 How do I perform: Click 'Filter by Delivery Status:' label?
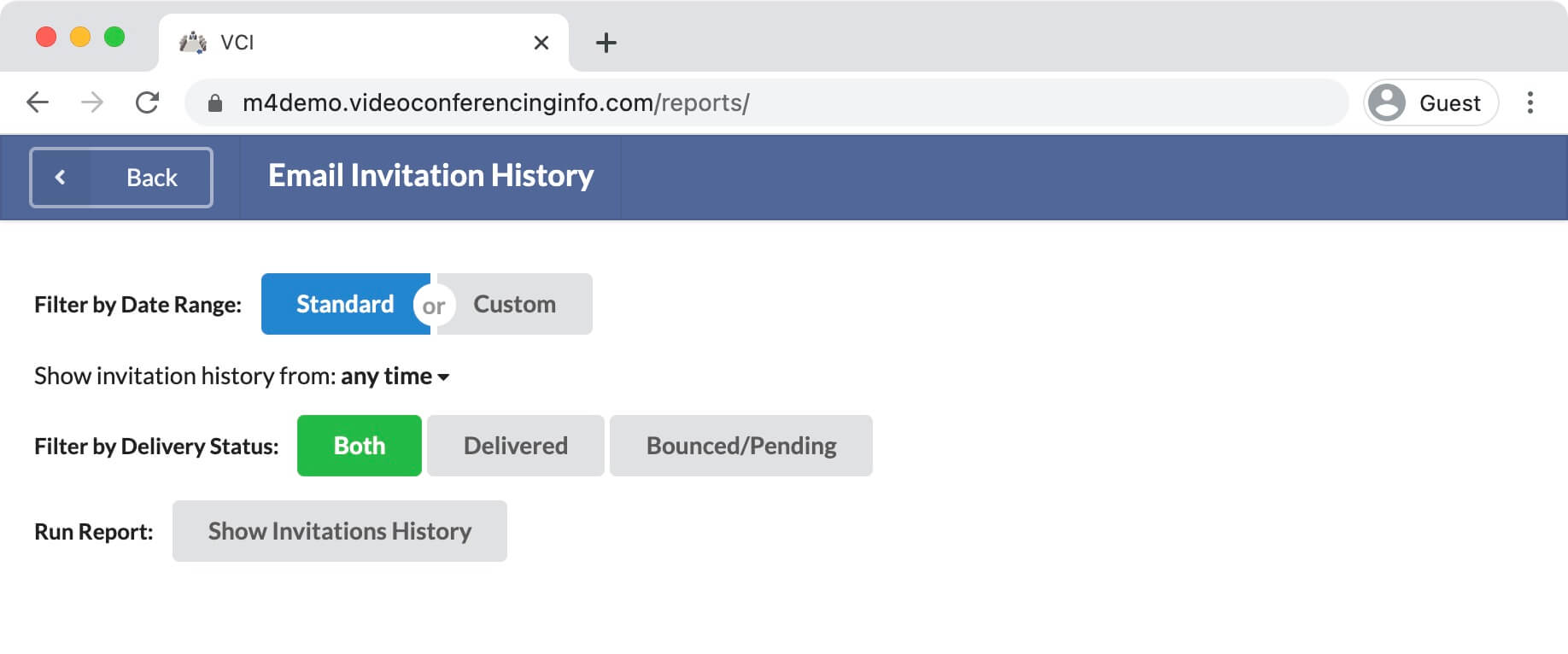[x=156, y=447]
